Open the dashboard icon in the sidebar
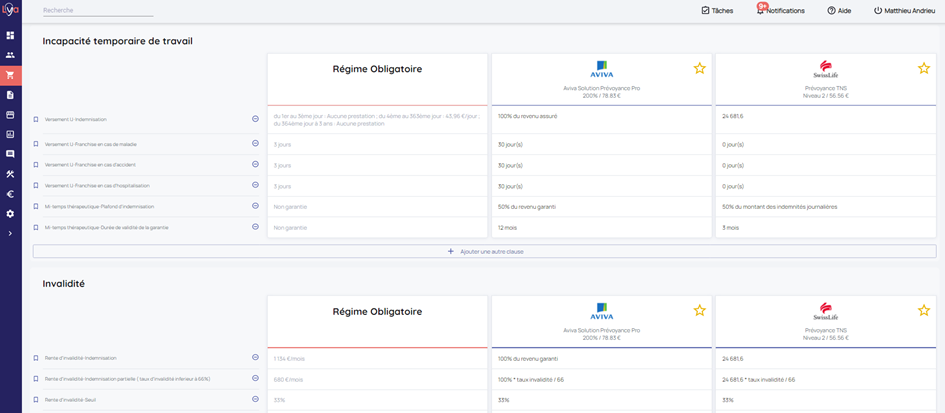The height and width of the screenshot is (413, 945). [10, 35]
